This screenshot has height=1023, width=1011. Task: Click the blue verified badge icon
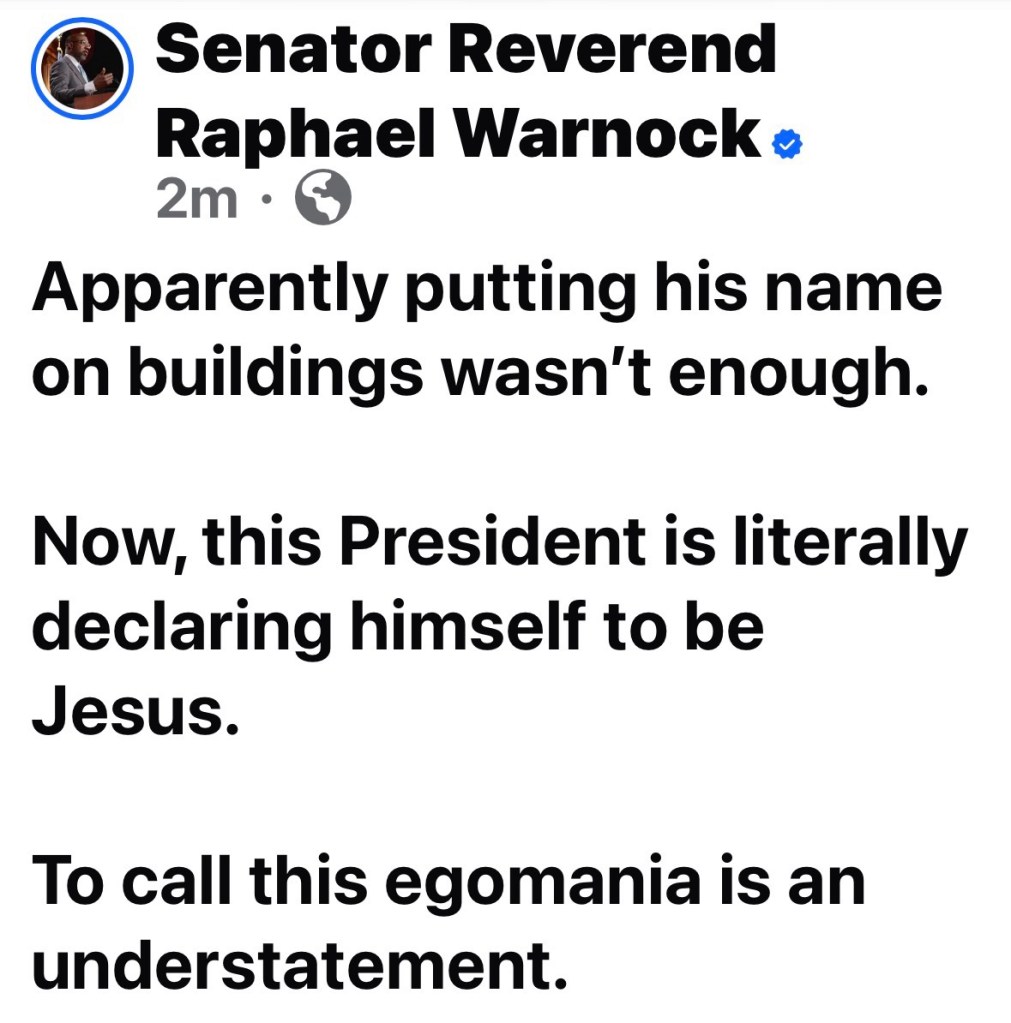coord(788,145)
